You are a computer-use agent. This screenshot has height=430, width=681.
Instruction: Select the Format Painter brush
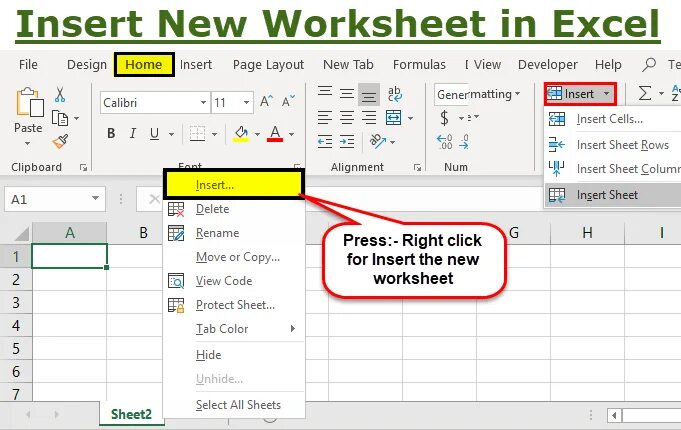pos(60,141)
